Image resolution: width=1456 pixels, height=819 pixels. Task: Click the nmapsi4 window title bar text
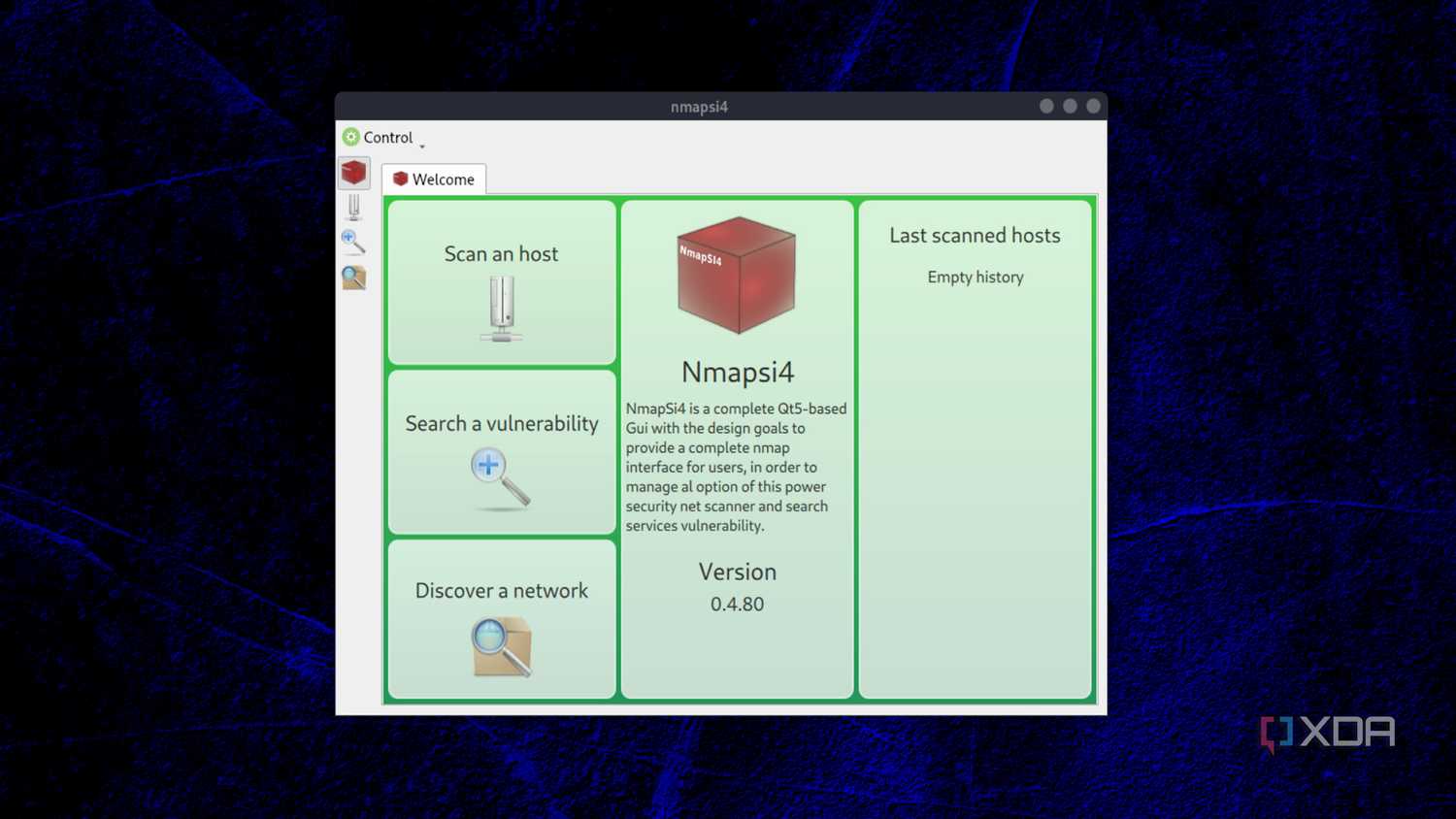(699, 107)
